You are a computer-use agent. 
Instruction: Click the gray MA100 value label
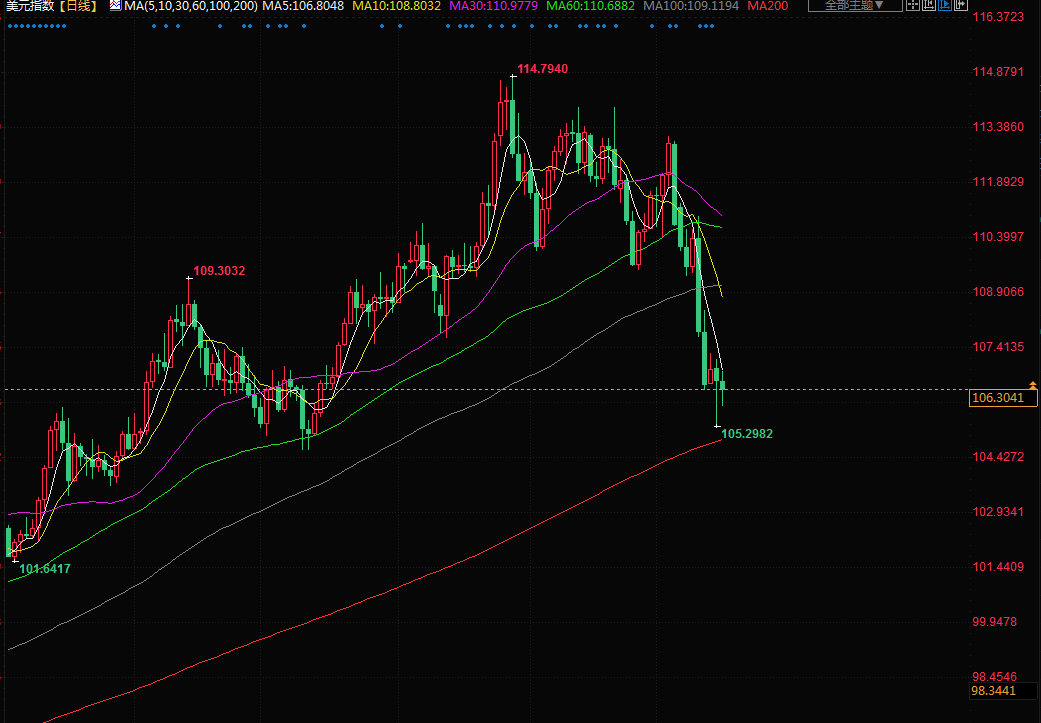tap(691, 6)
